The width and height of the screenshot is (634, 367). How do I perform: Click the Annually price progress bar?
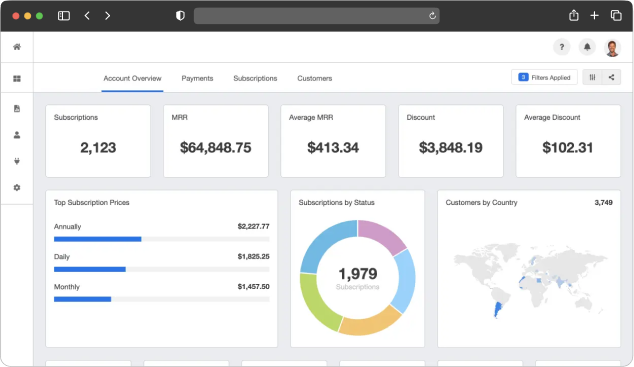point(161,239)
